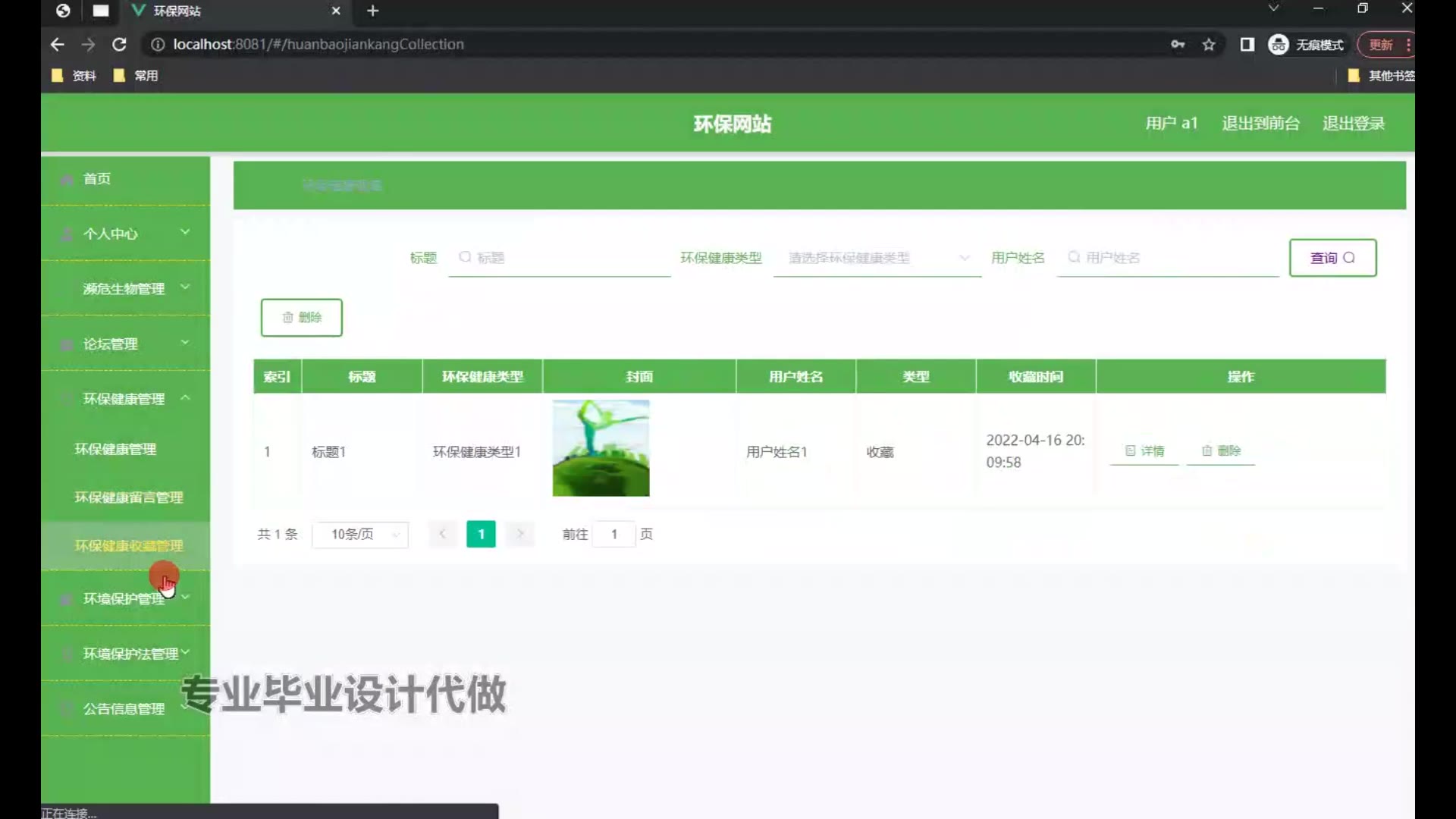
Task: Click the password key icon in address bar
Action: tap(1178, 45)
